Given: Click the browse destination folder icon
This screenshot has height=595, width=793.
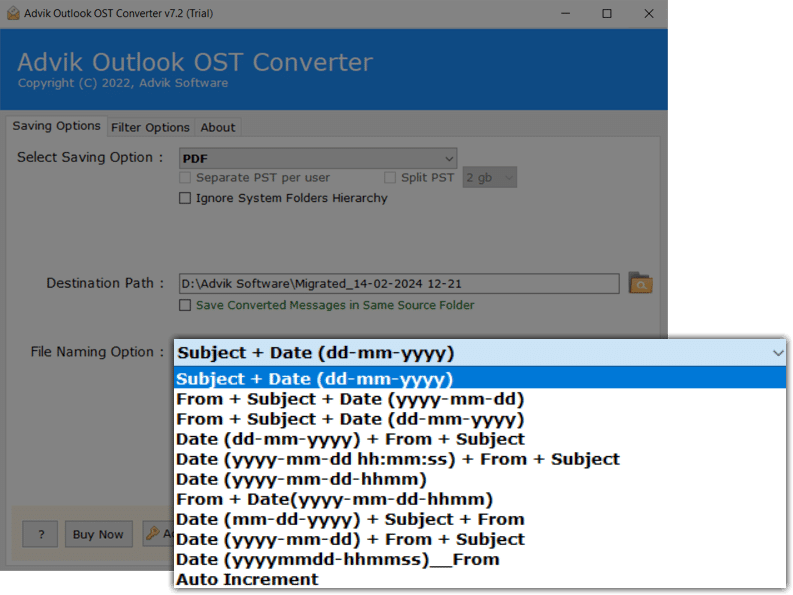Looking at the screenshot, I should 640,283.
